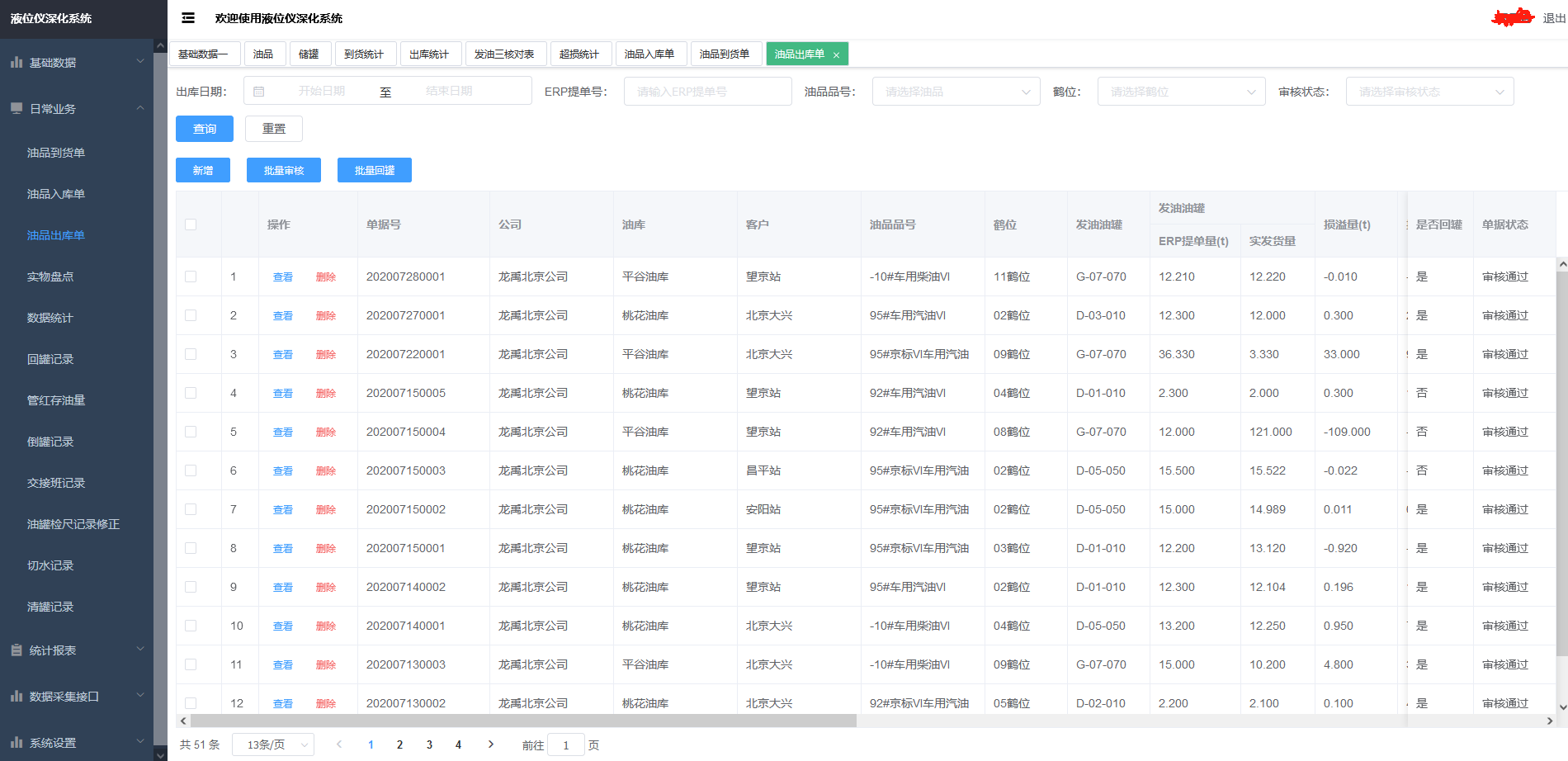Open the 审核状态 dropdown
Viewport: 1568px width, 761px height.
1429,92
